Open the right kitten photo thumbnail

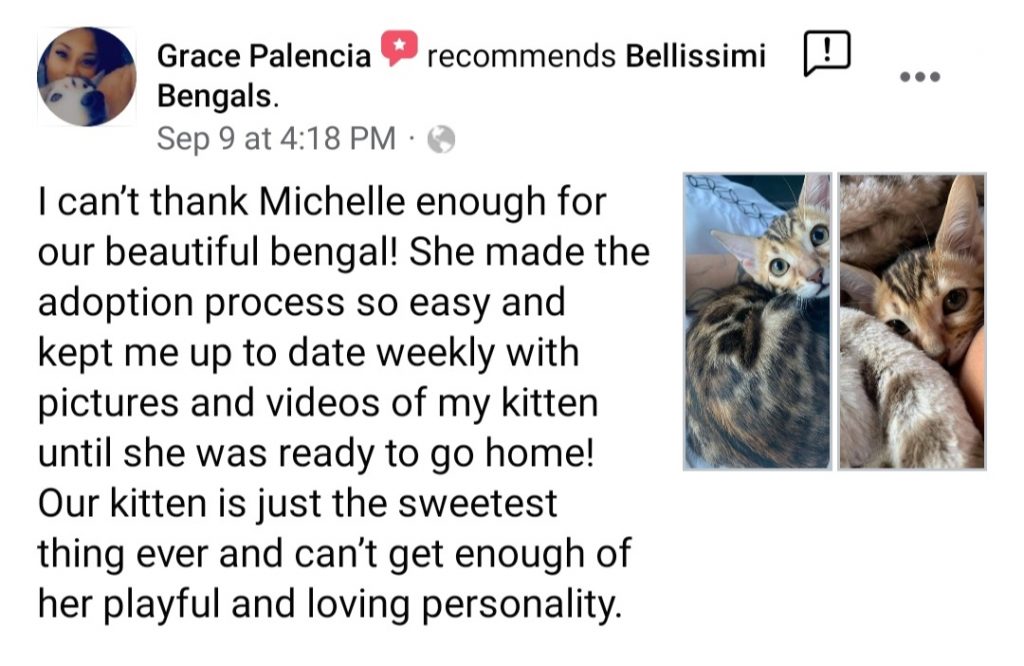[912, 321]
